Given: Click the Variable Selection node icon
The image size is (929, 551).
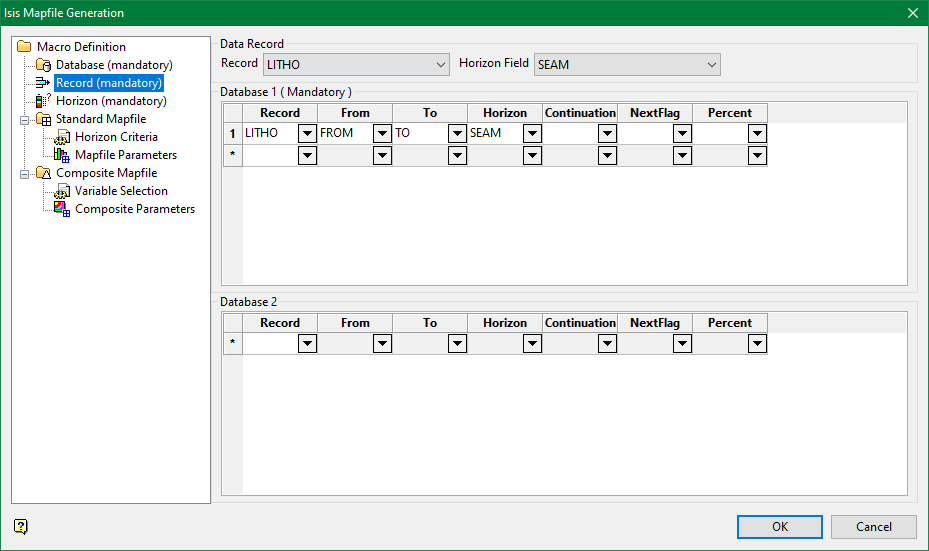Looking at the screenshot, I should coord(62,191).
